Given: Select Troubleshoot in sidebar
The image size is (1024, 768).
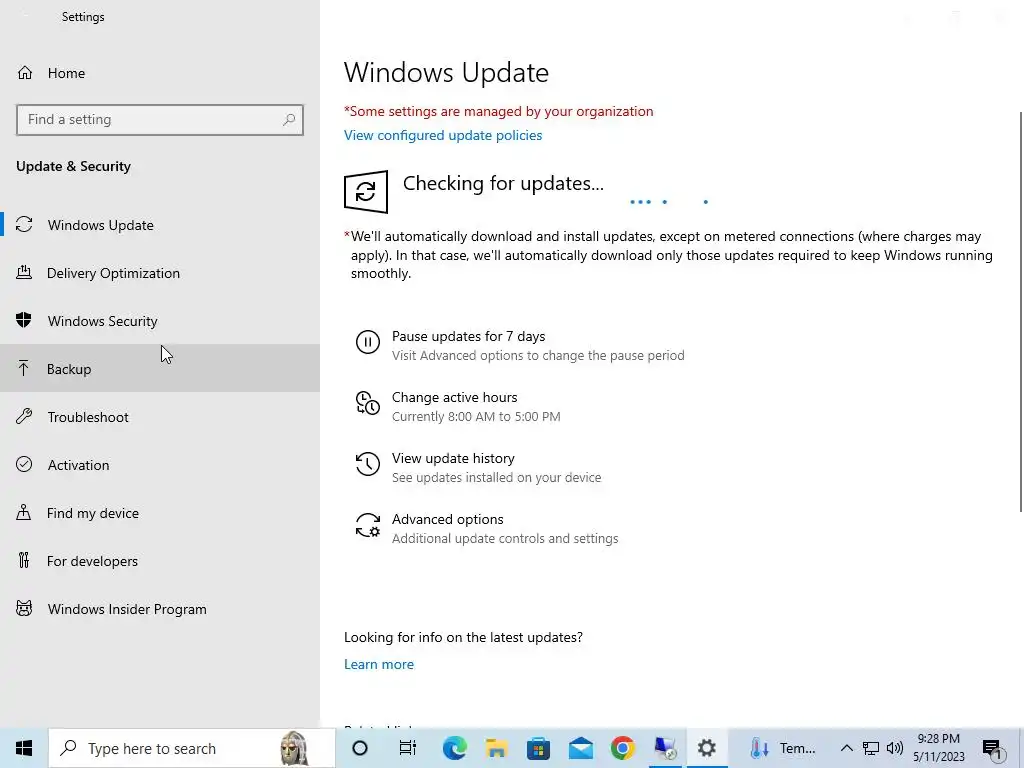Looking at the screenshot, I should pyautogui.click(x=160, y=417).
